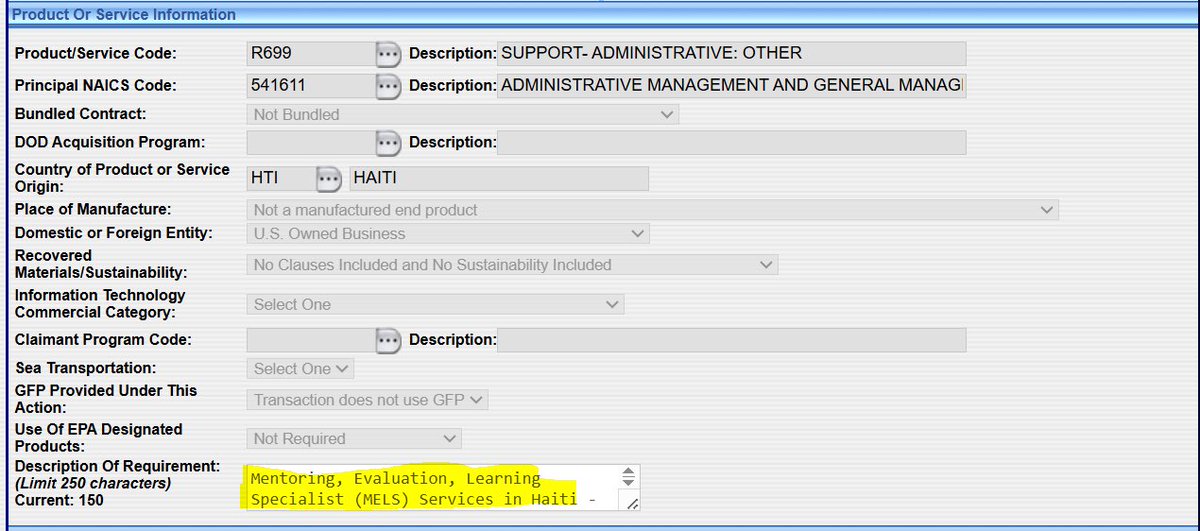Click the empty DOD Acquisition Program code field
The height and width of the screenshot is (531, 1200).
click(x=309, y=143)
